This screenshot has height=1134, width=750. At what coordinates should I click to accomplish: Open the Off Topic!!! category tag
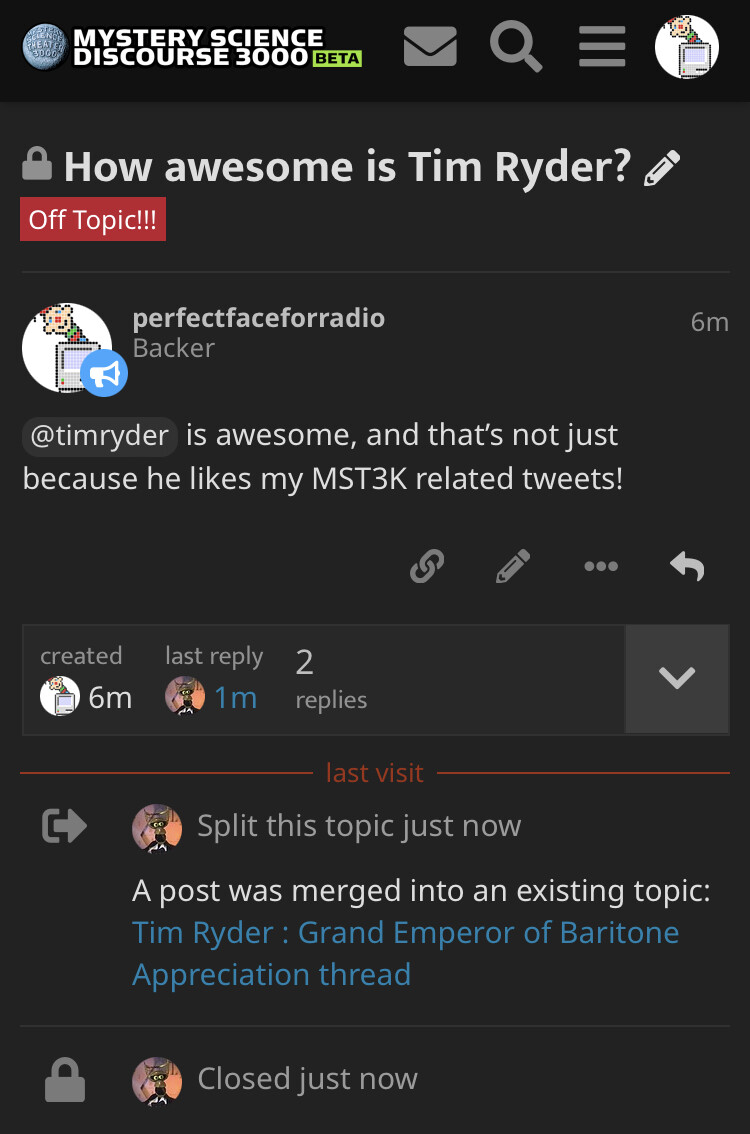coord(93,220)
